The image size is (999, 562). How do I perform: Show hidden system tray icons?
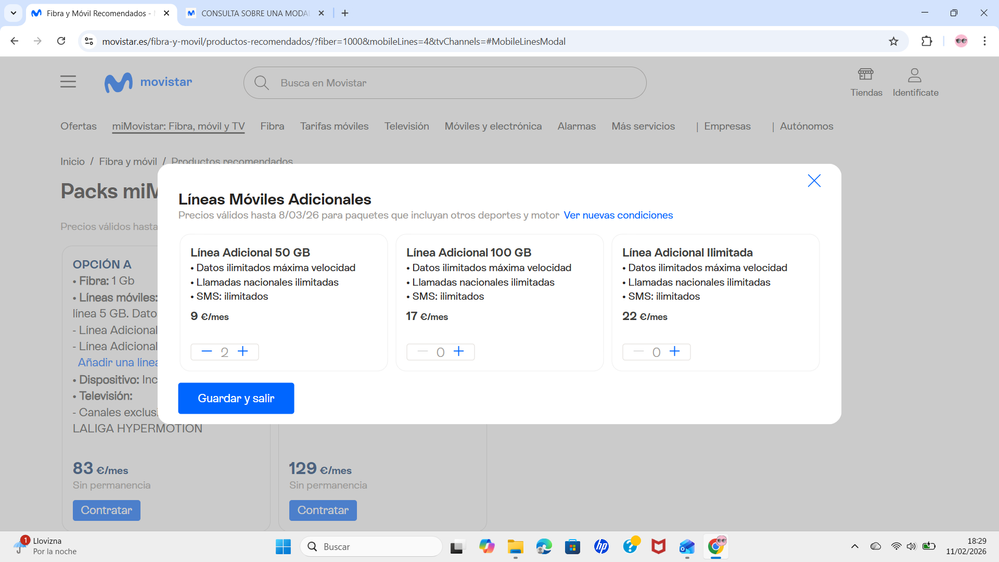point(854,547)
